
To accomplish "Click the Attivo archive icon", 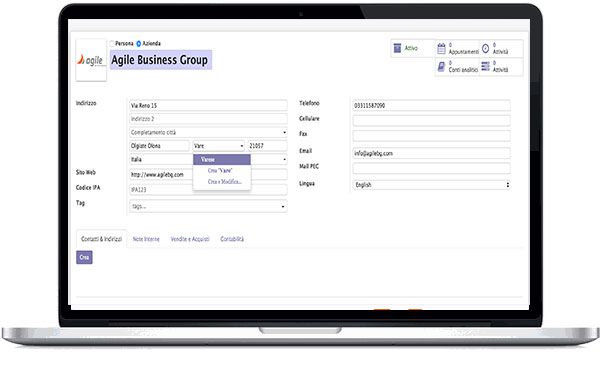I will point(397,48).
